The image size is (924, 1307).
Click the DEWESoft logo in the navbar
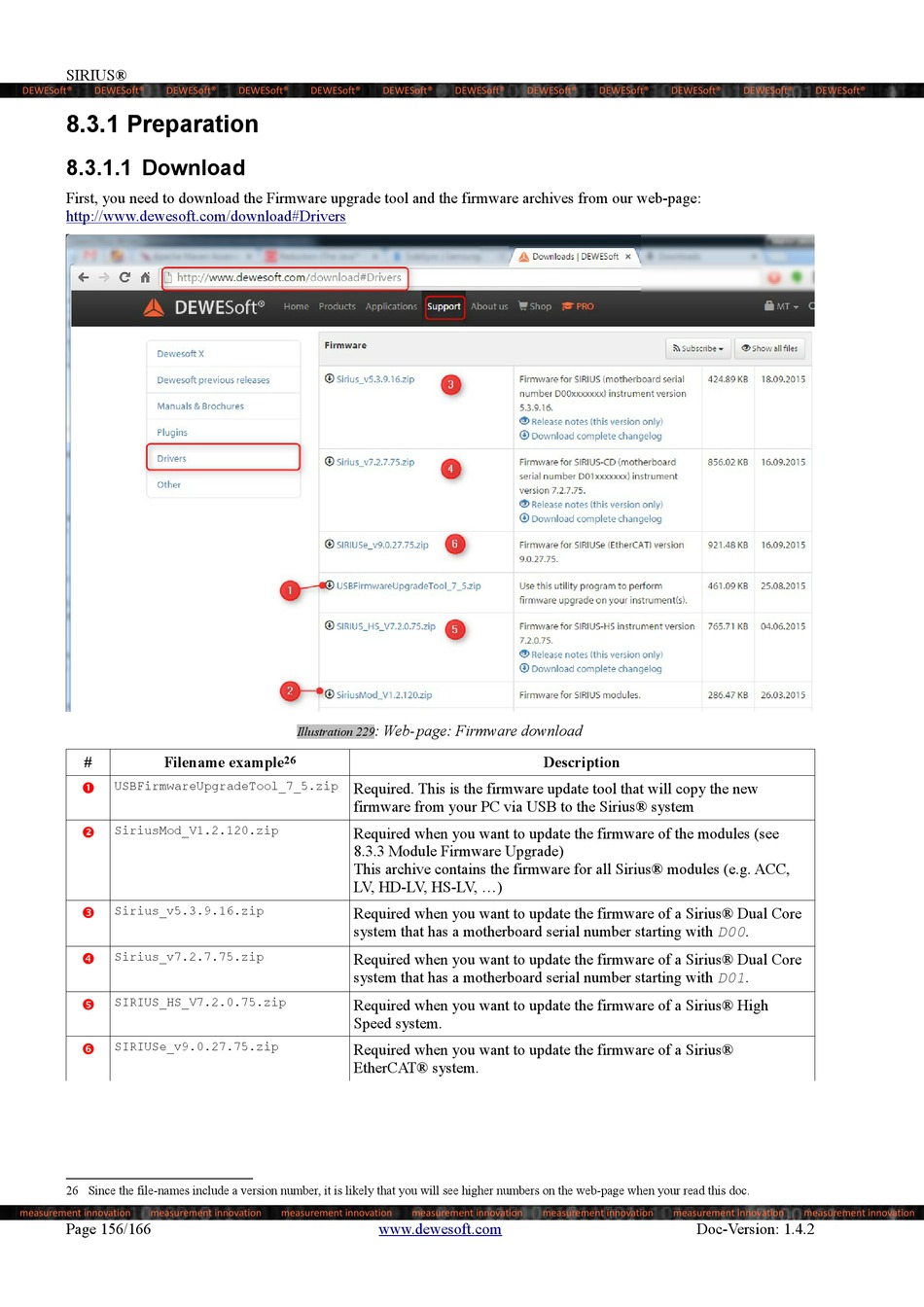pyautogui.click(x=204, y=307)
